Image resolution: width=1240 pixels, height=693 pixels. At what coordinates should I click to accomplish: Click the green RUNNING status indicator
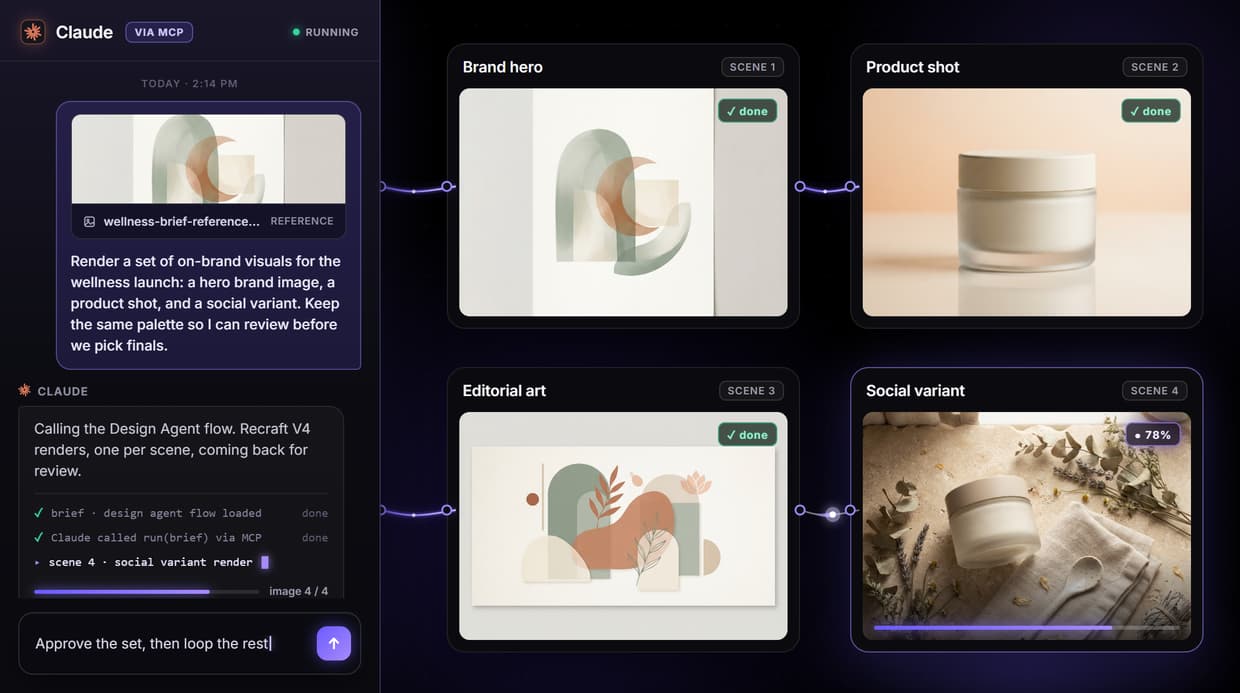pos(325,32)
